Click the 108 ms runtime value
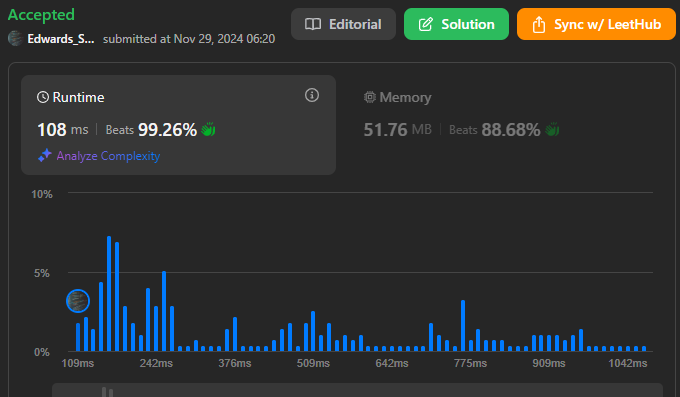The width and height of the screenshot is (680, 397). 62,129
